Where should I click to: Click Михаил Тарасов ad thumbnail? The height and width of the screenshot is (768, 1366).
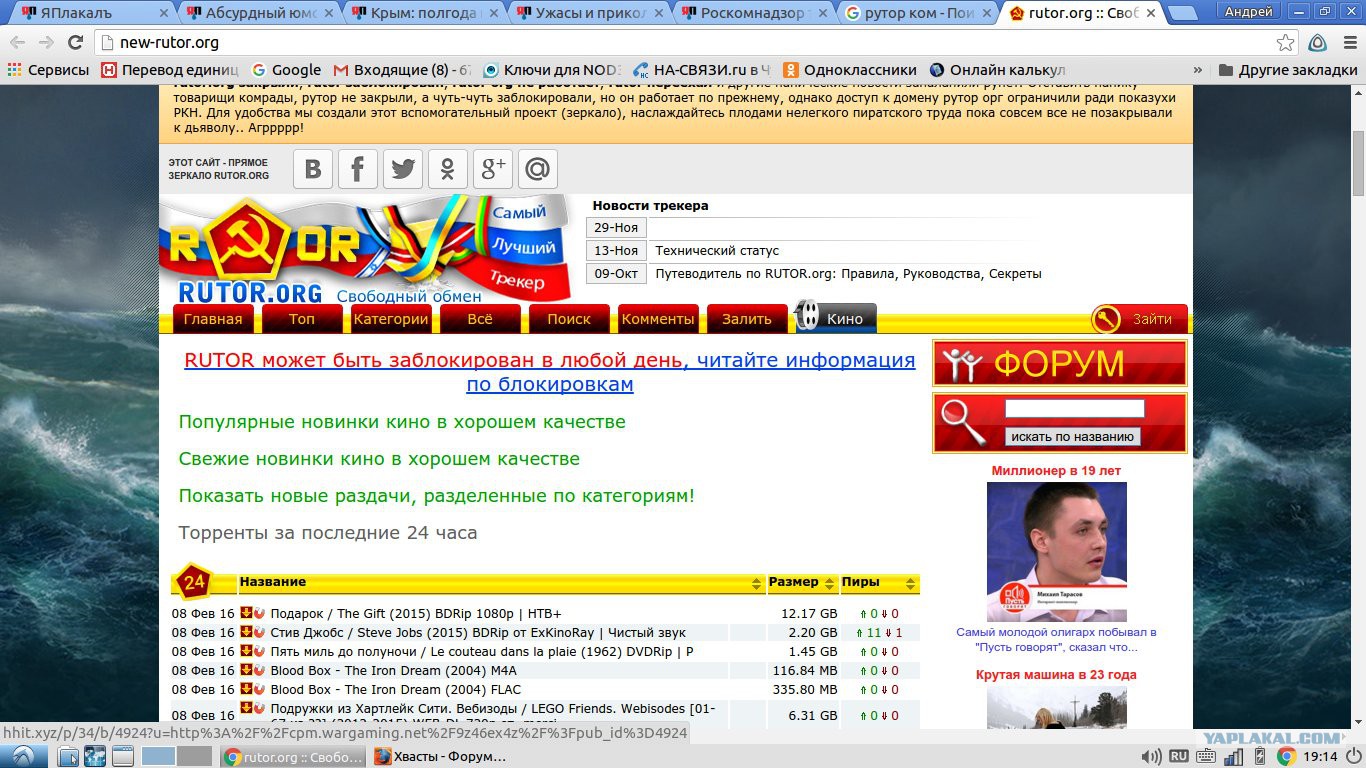1057,552
